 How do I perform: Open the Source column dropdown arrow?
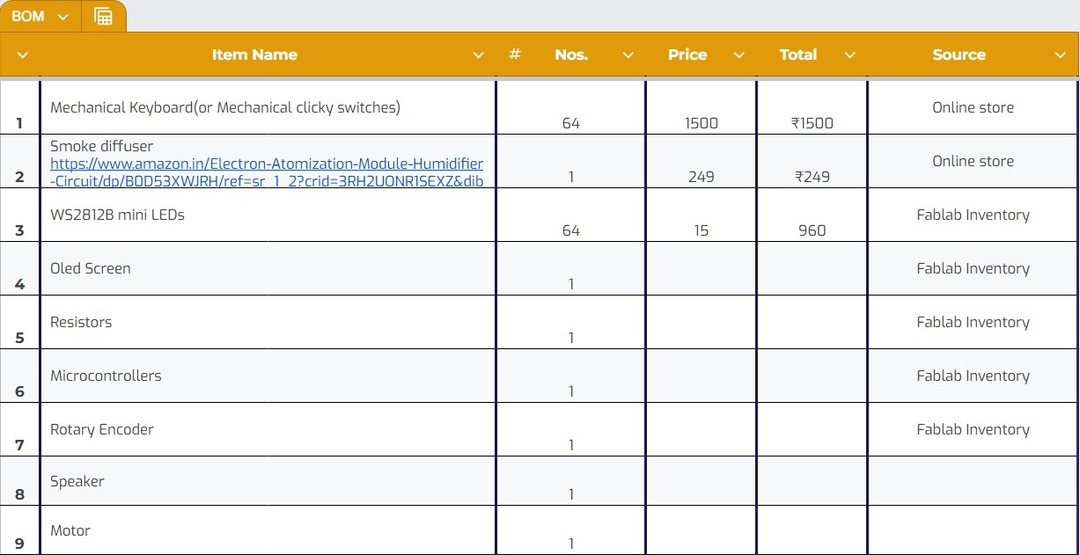pos(1061,55)
